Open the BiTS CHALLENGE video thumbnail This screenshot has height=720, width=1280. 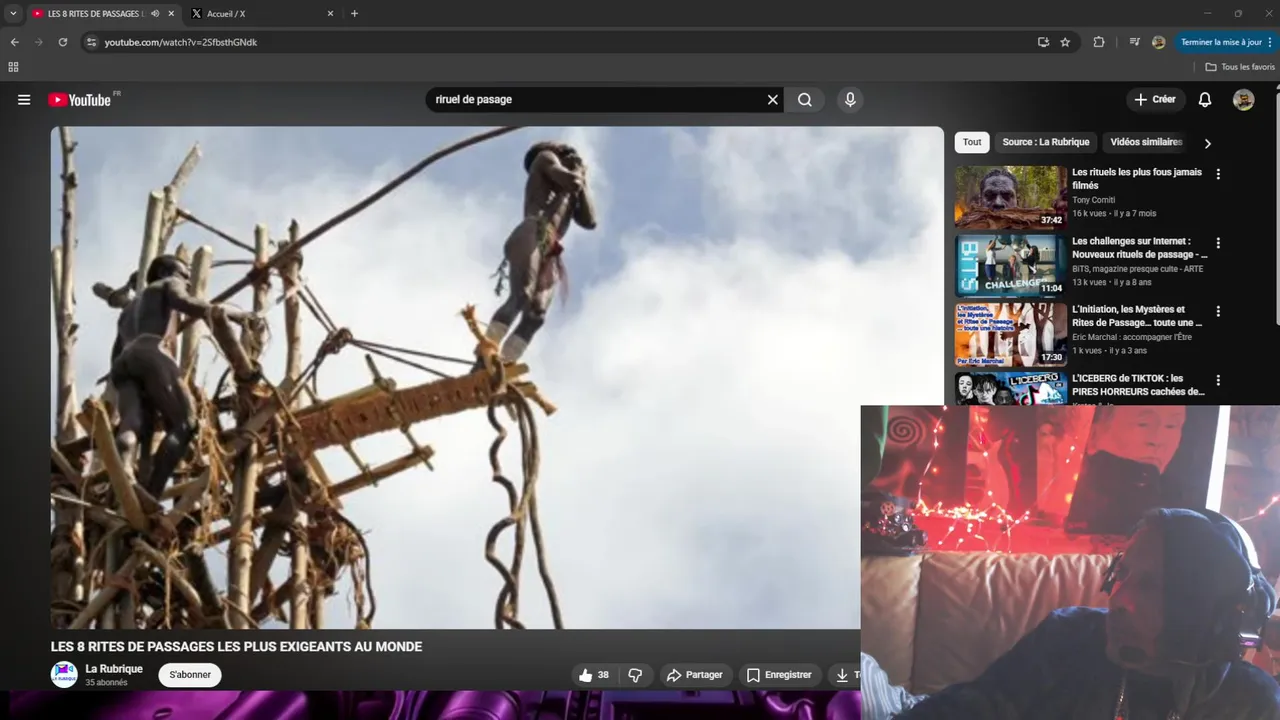pos(1010,266)
